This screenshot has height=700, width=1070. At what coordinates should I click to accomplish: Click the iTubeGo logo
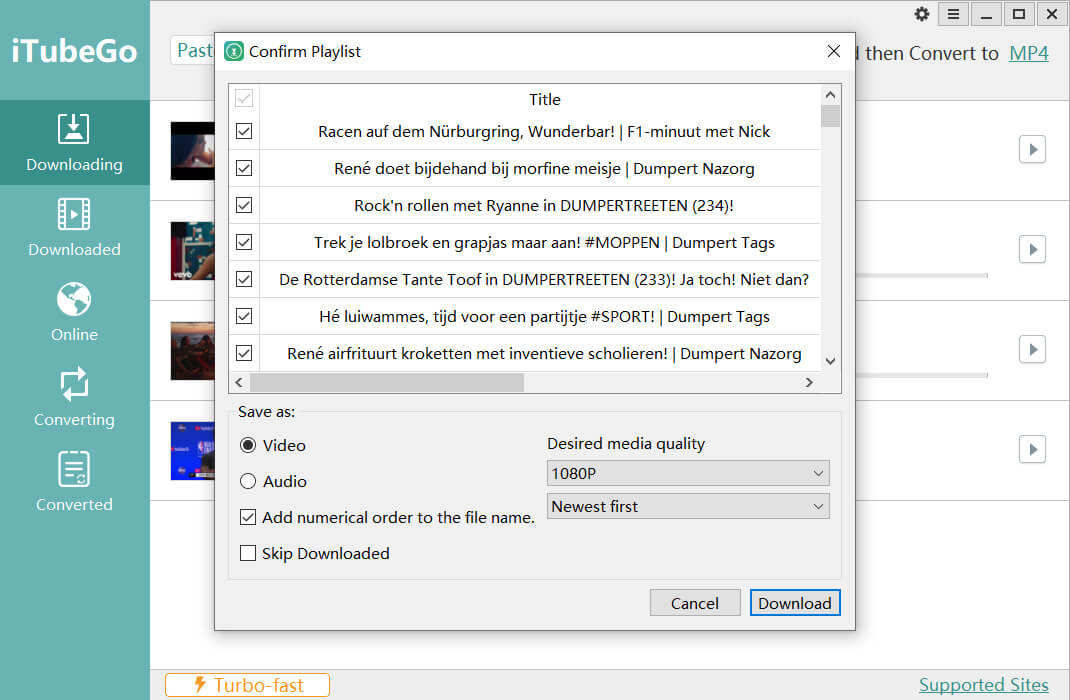[x=74, y=51]
